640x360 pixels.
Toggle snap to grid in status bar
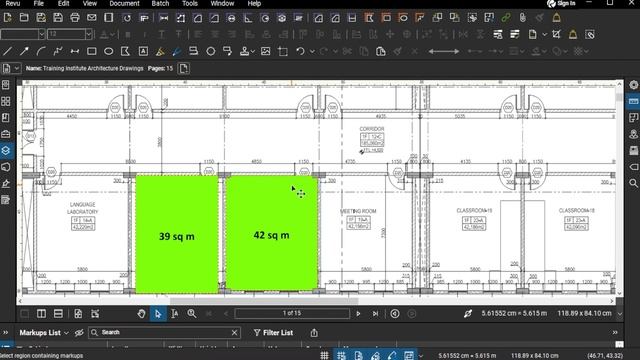341,356
